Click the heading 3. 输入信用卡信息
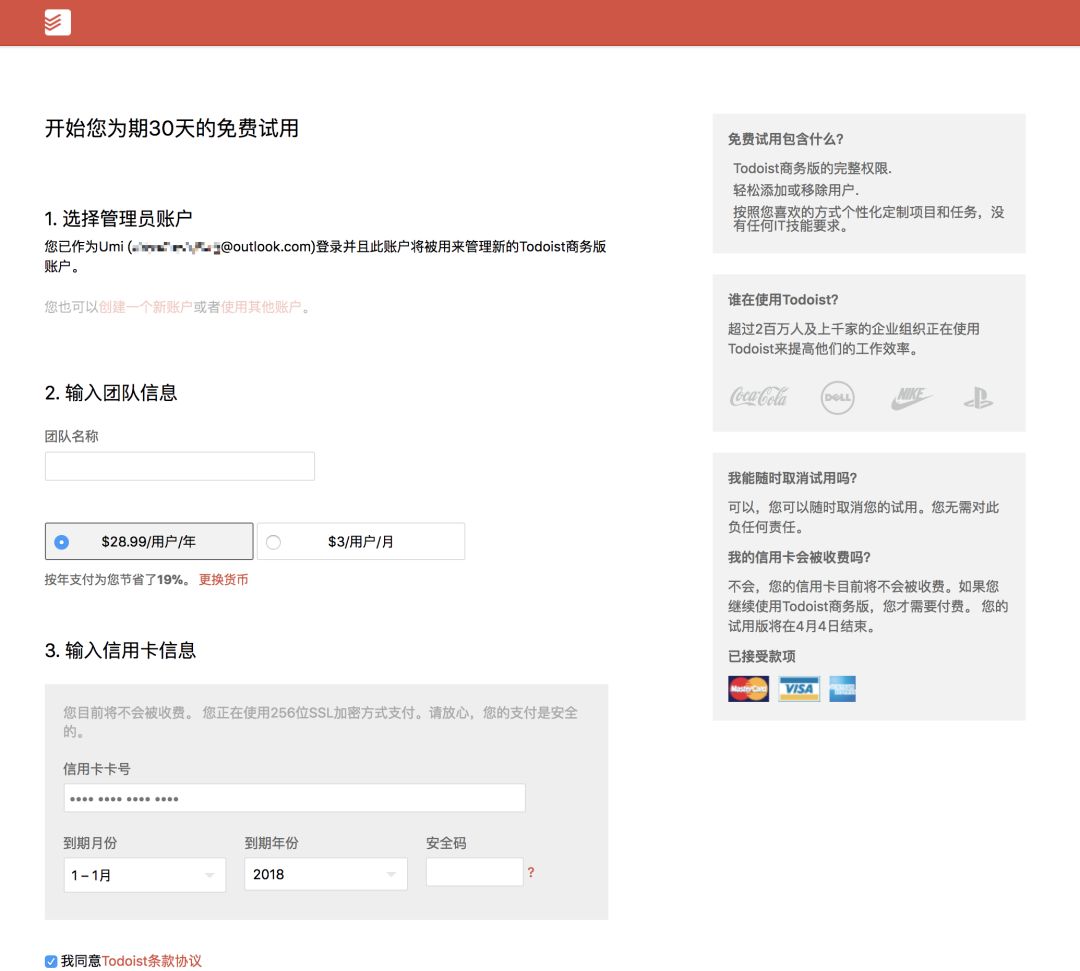 point(121,650)
